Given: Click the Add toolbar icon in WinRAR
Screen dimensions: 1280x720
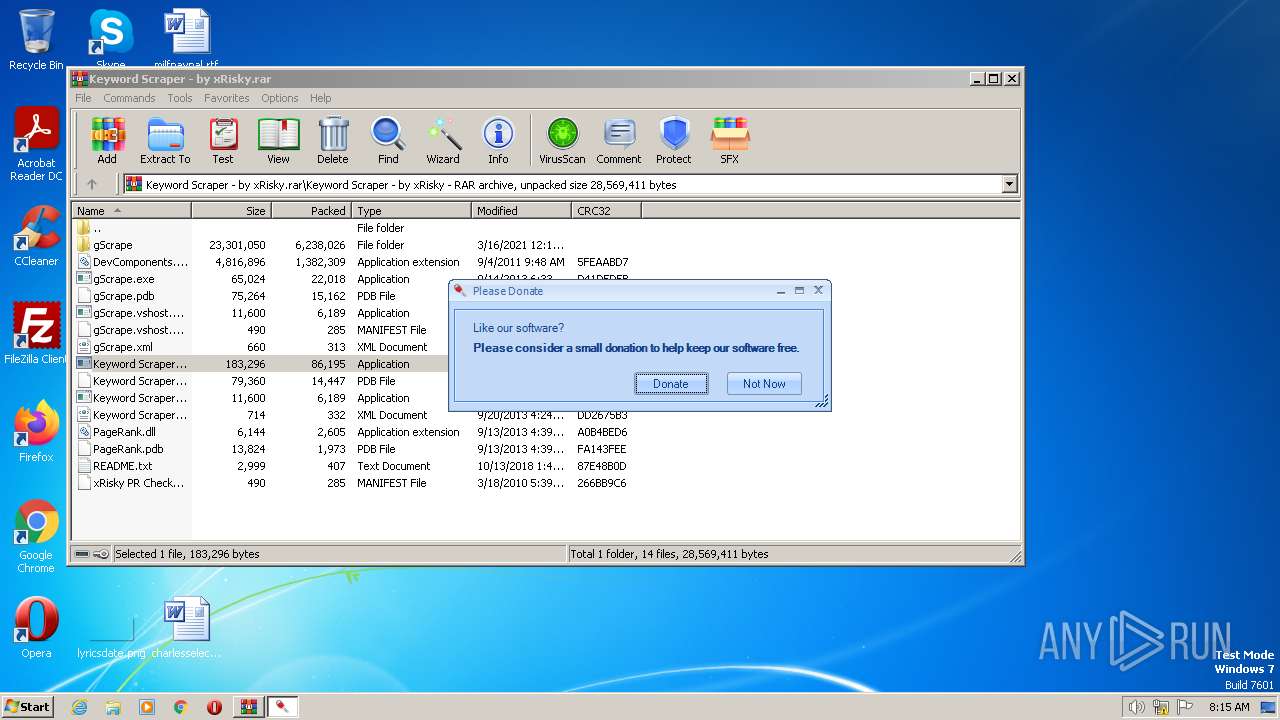Looking at the screenshot, I should click(107, 140).
